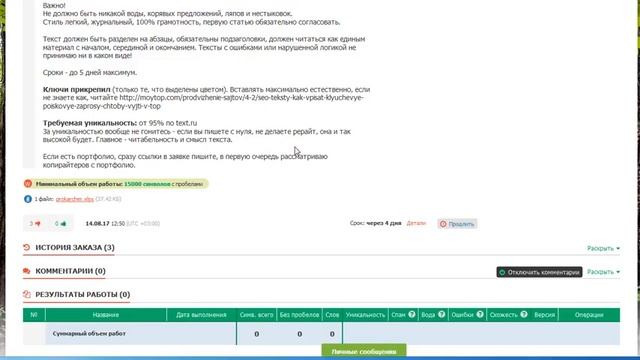Click the thumbs-up like counter
This screenshot has width=640, height=360.
(60, 224)
